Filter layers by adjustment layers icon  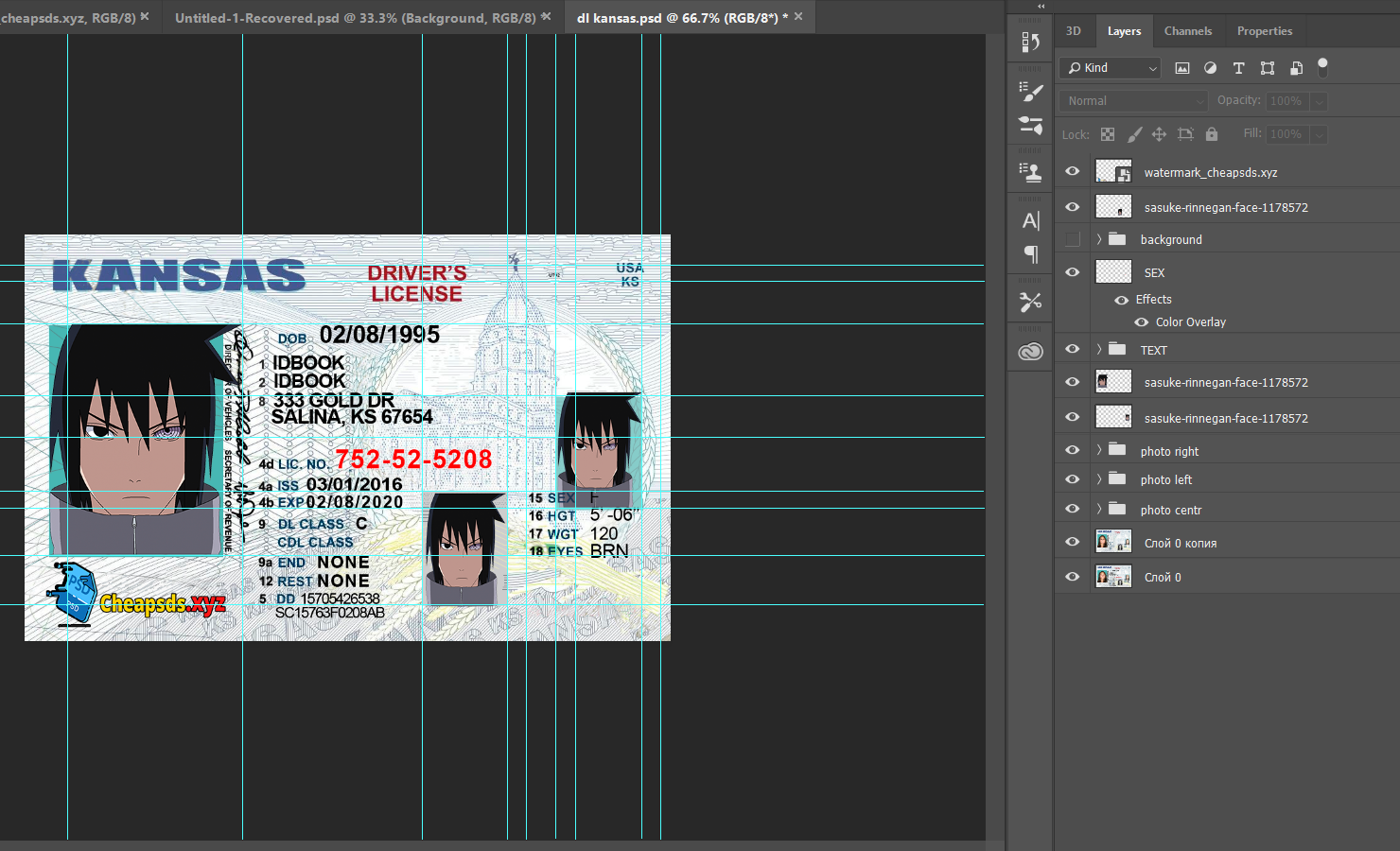[1210, 68]
